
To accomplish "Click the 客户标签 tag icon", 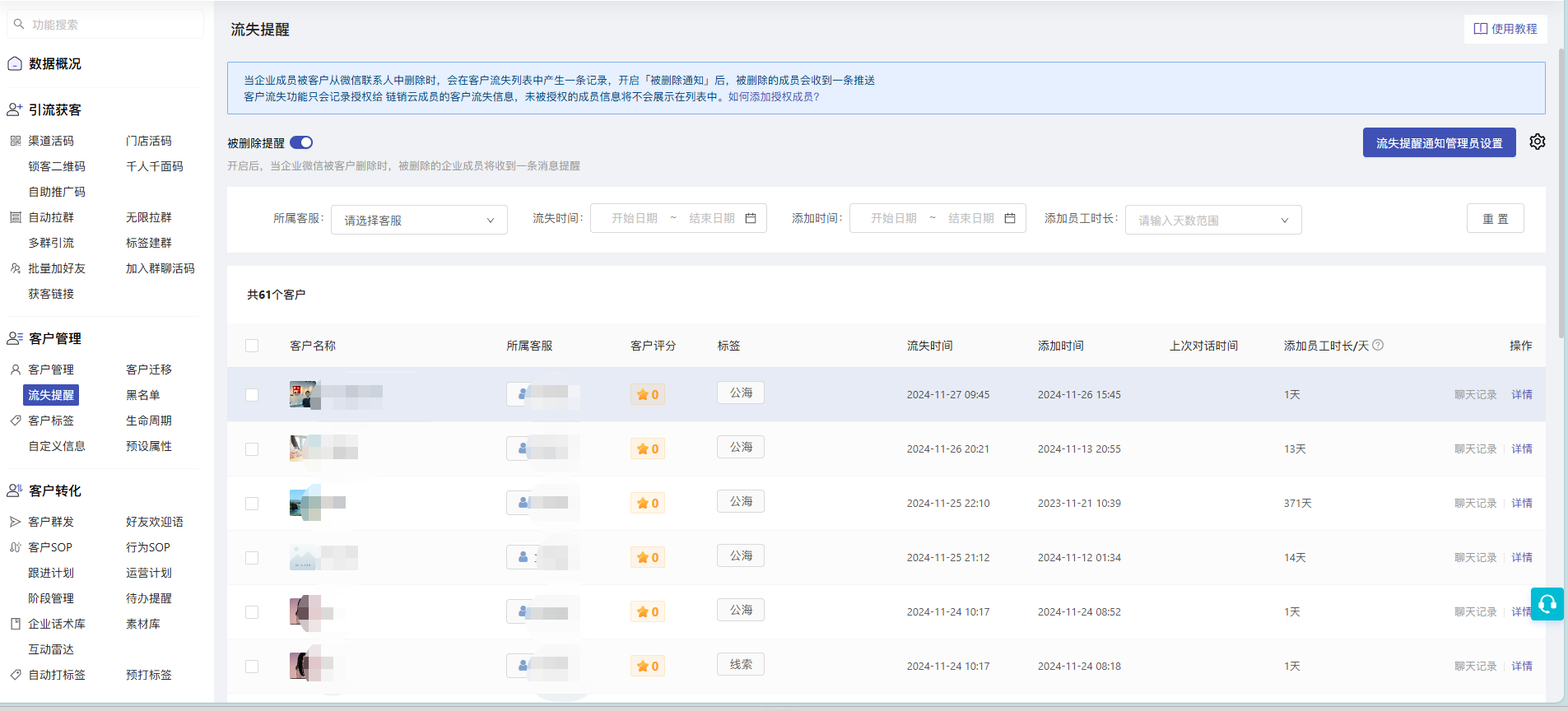I will (x=15, y=421).
